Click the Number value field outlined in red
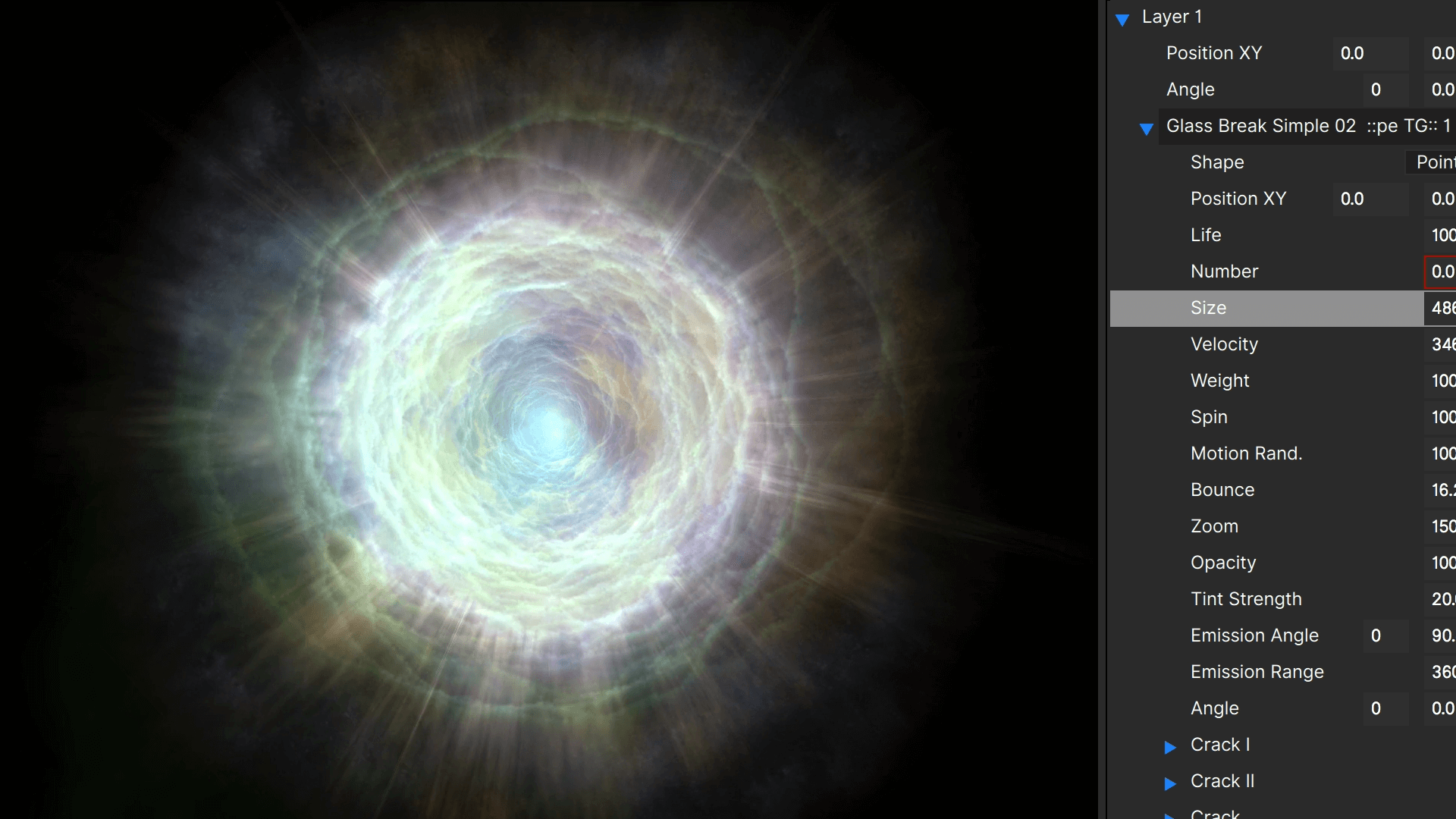 (x=1440, y=271)
